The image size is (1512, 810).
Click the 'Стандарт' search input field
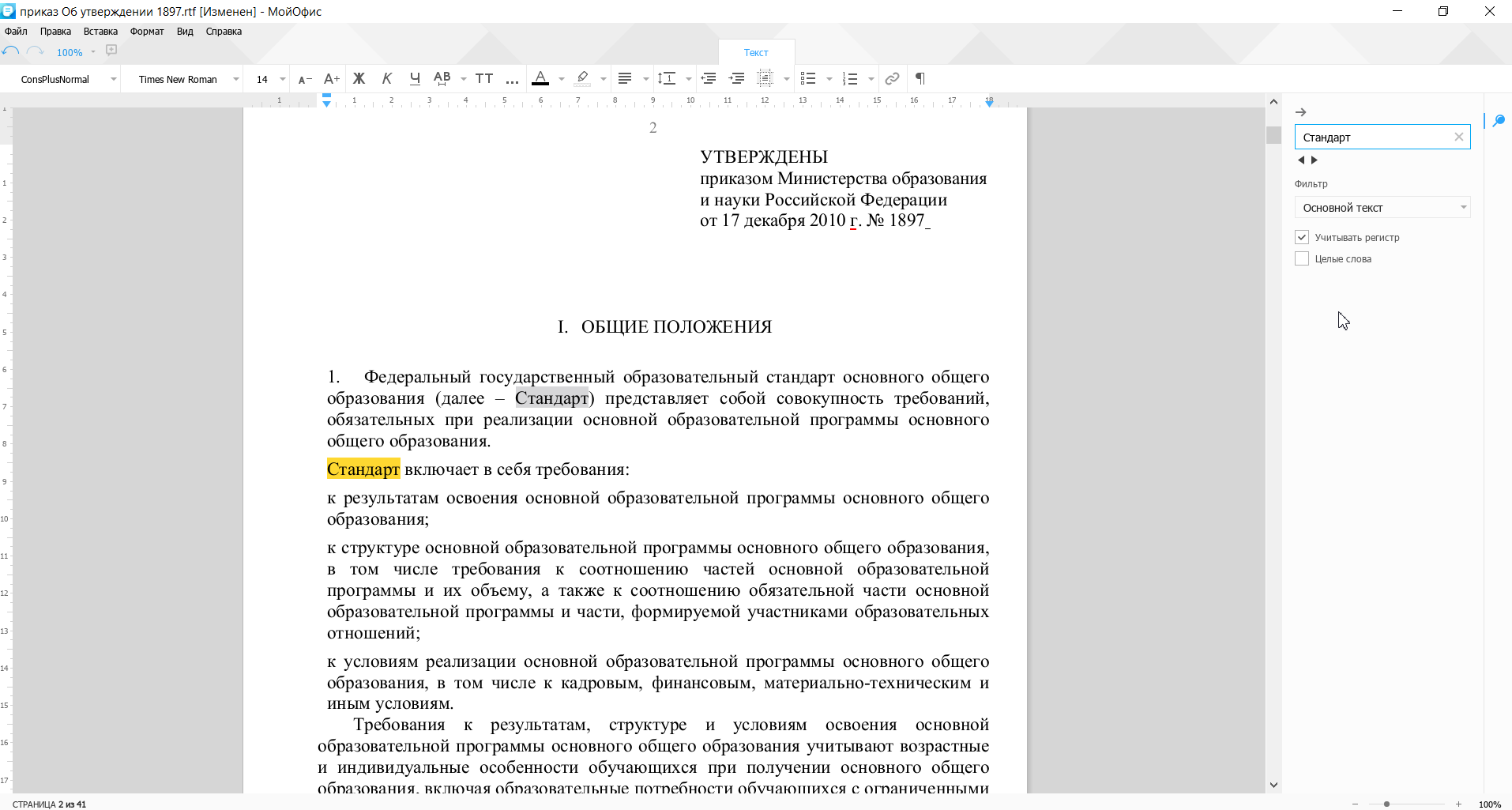click(x=1375, y=137)
